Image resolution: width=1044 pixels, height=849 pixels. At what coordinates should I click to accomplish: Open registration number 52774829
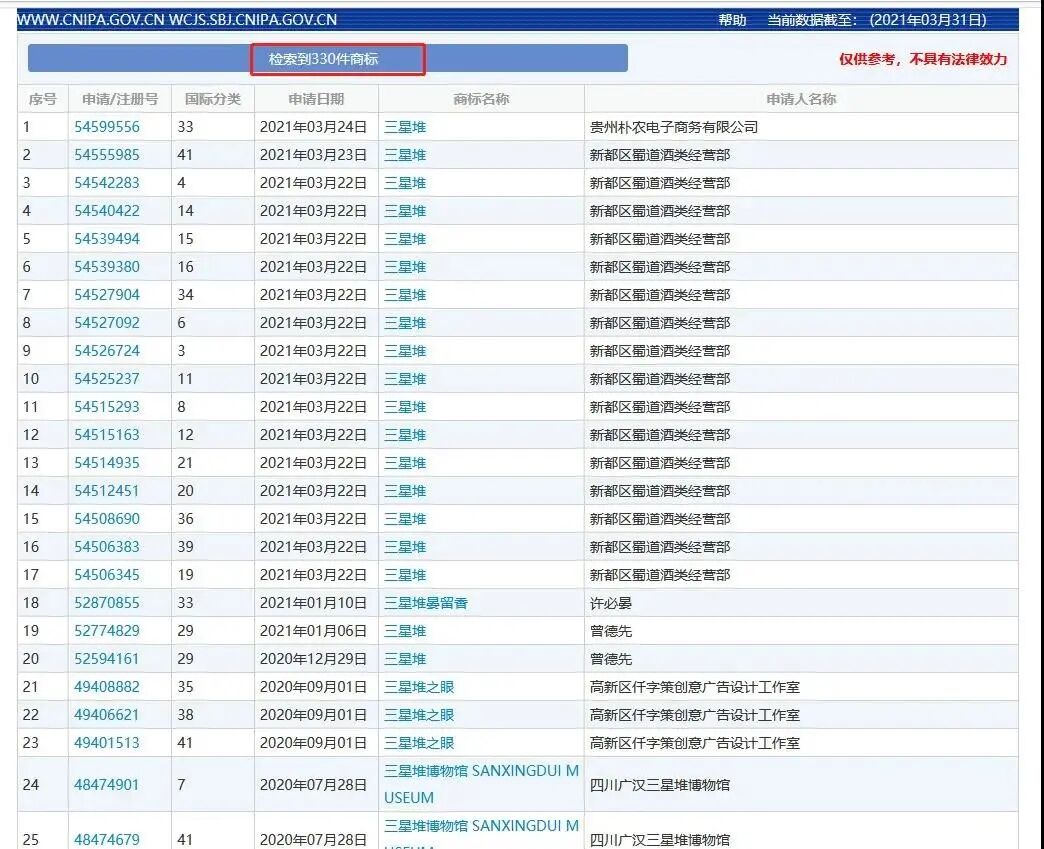click(107, 630)
